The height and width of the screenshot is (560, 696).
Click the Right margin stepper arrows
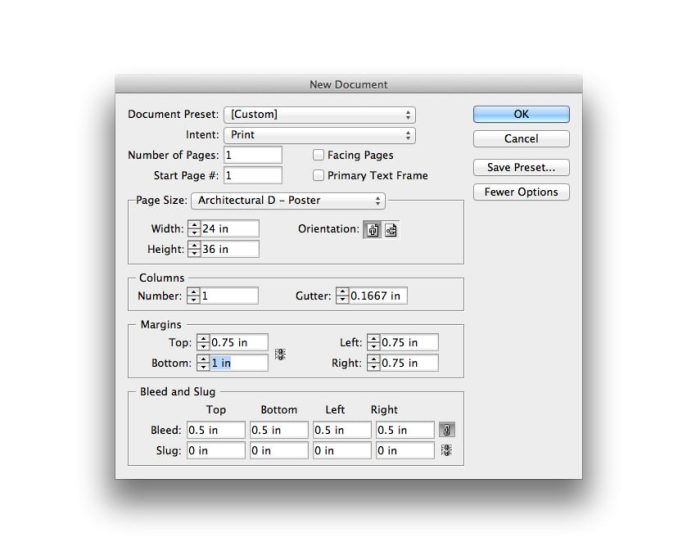click(x=373, y=363)
